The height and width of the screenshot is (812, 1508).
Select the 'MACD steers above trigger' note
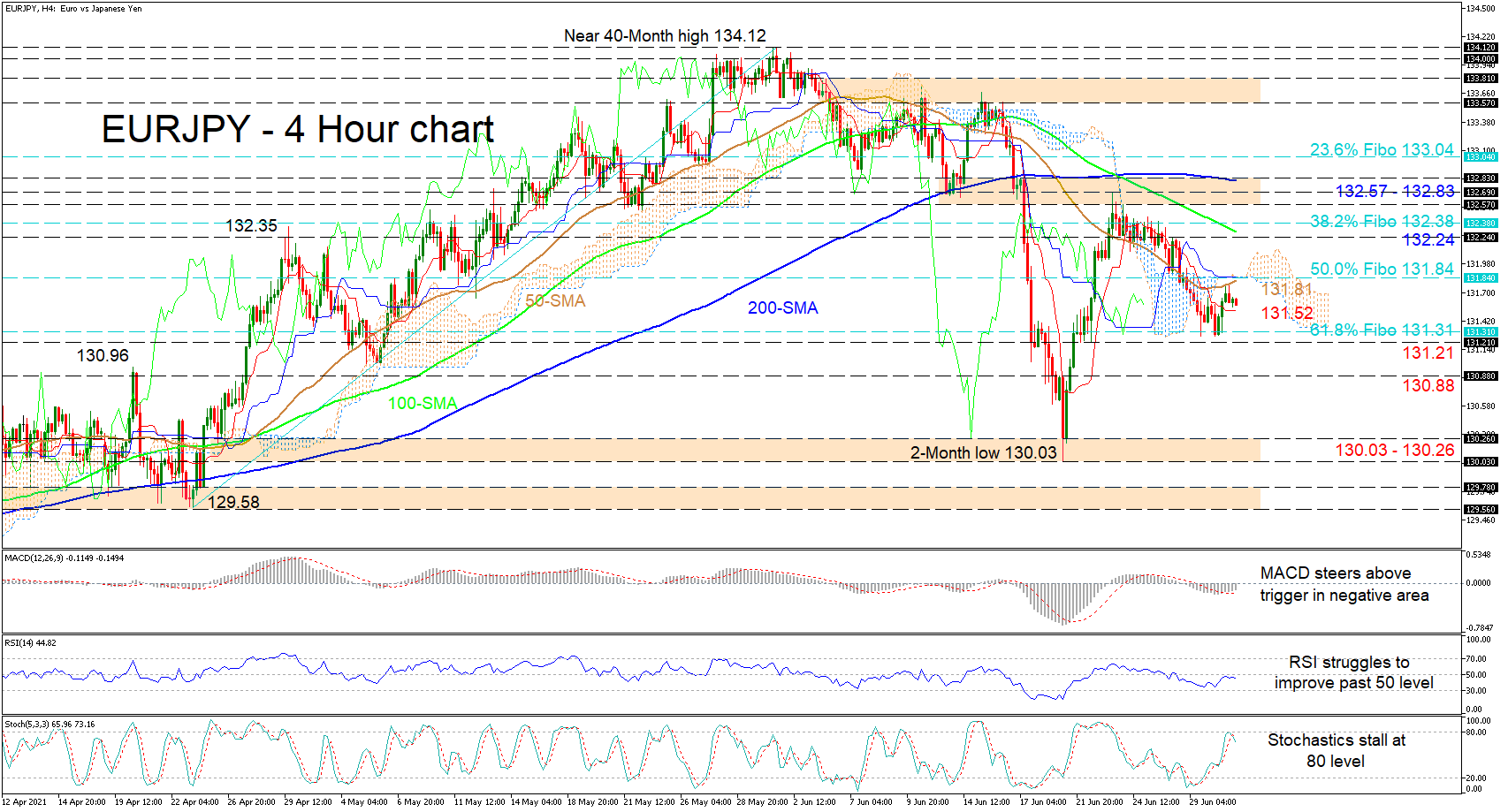(1344, 585)
